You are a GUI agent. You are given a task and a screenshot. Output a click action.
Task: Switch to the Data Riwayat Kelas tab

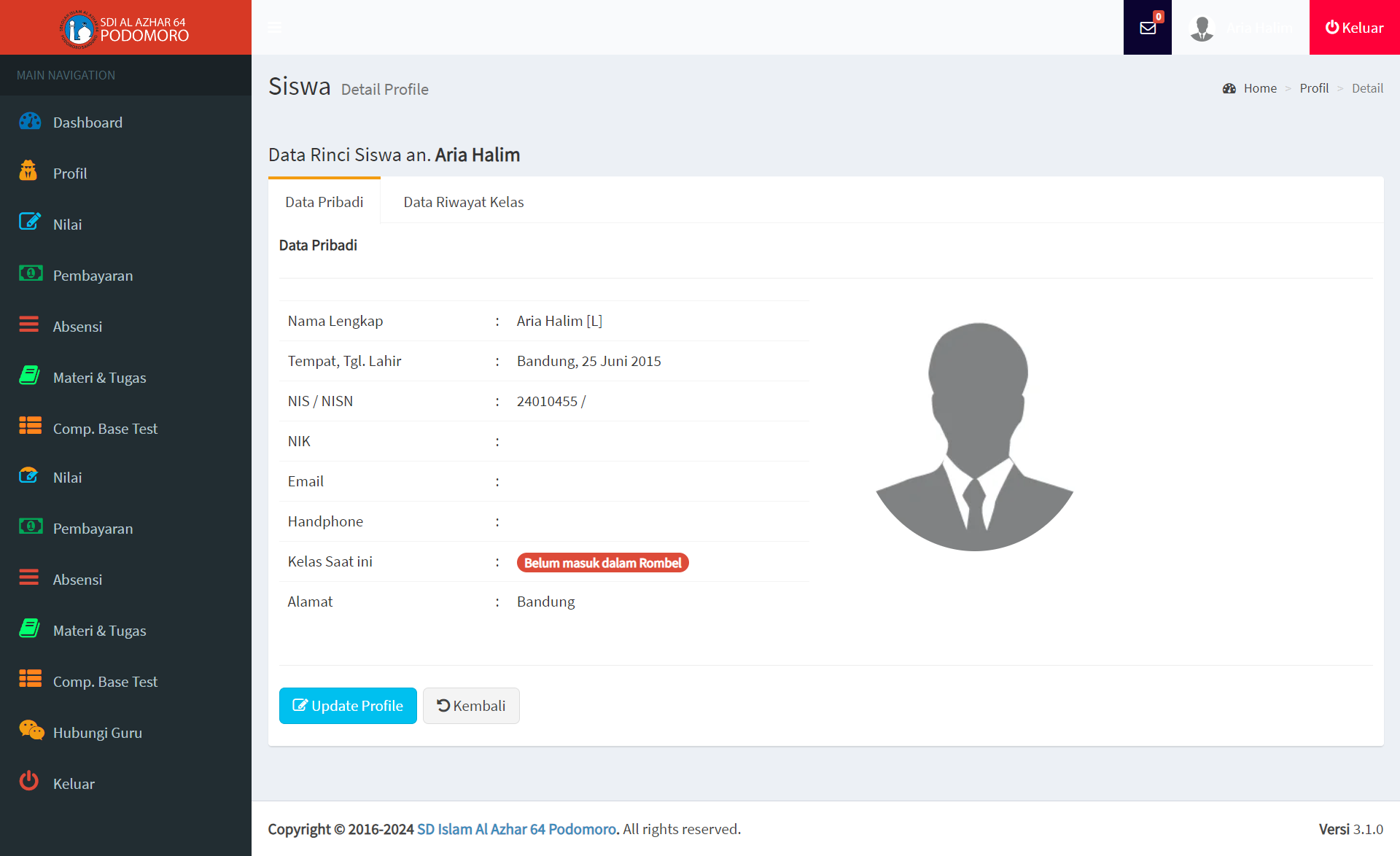pos(463,202)
